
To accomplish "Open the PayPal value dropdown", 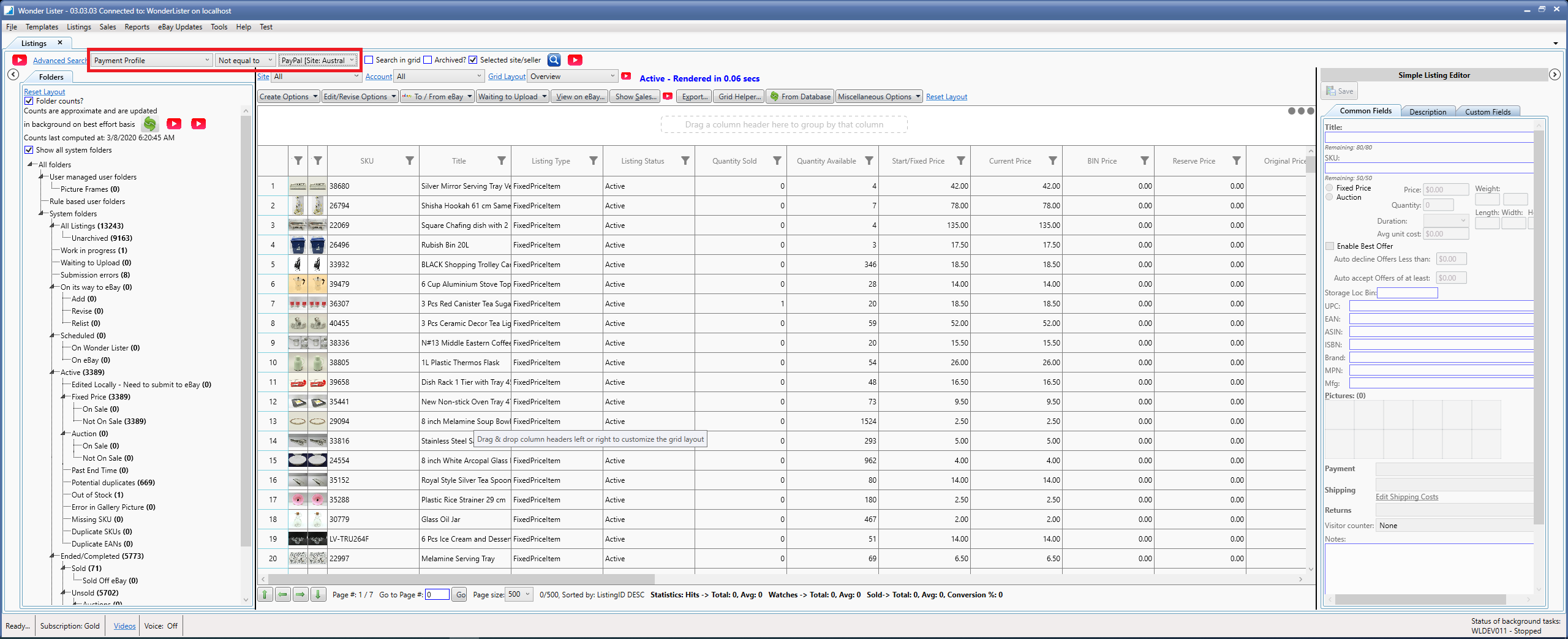I will point(318,60).
